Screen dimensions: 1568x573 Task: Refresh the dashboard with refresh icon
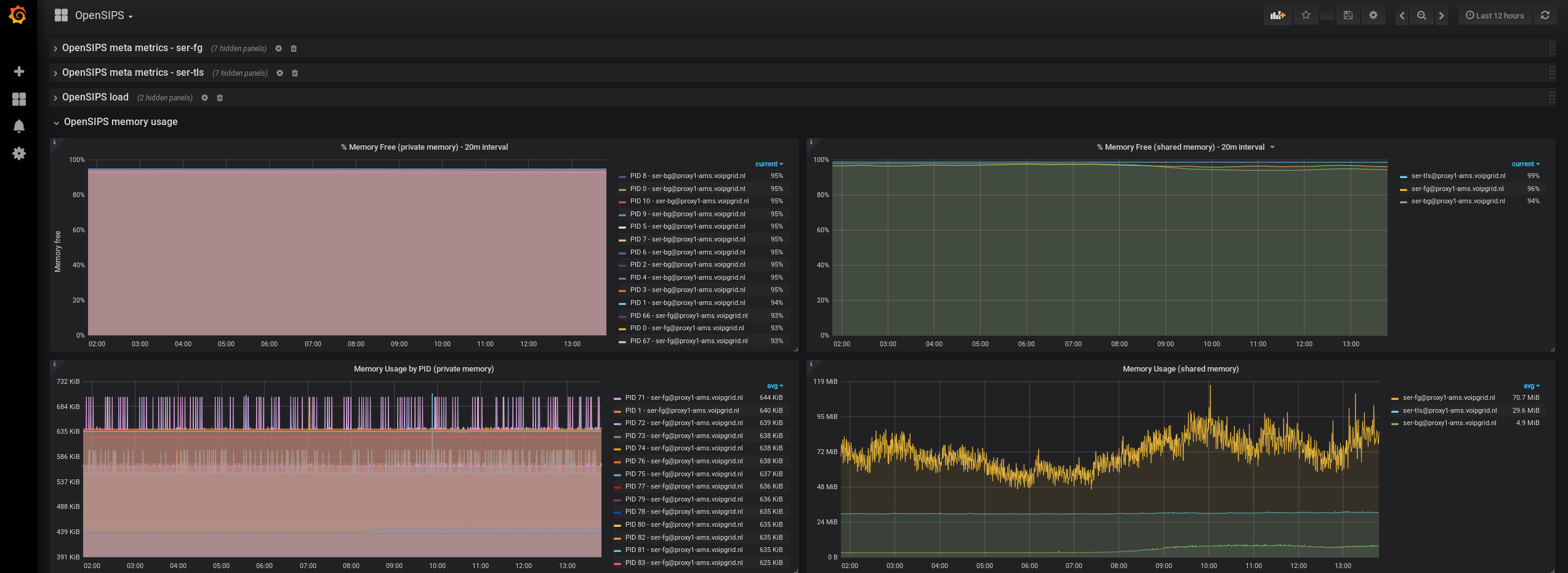click(1545, 15)
